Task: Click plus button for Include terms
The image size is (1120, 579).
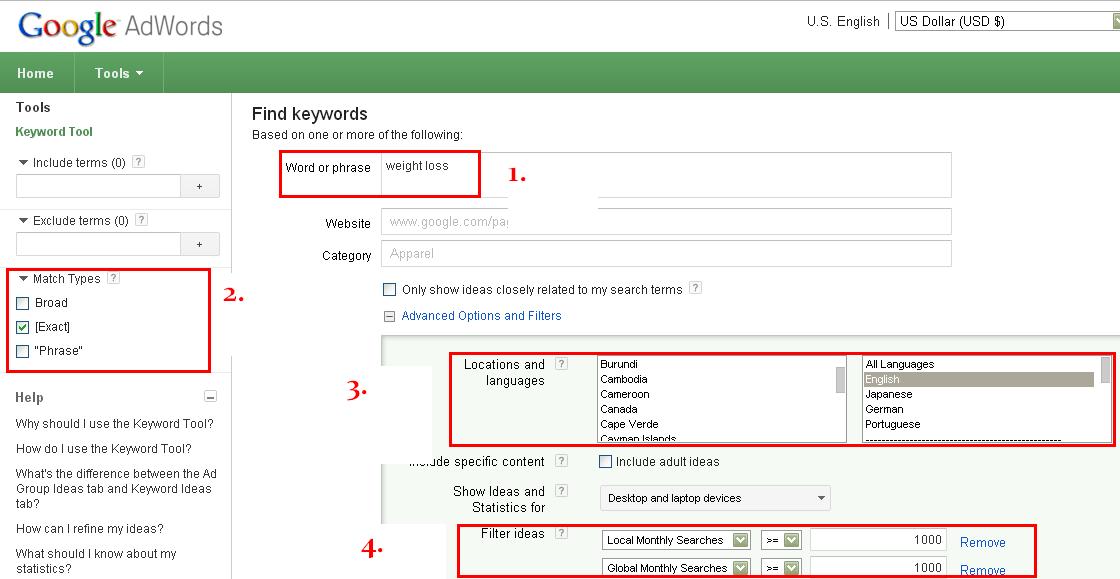Action: click(x=200, y=186)
